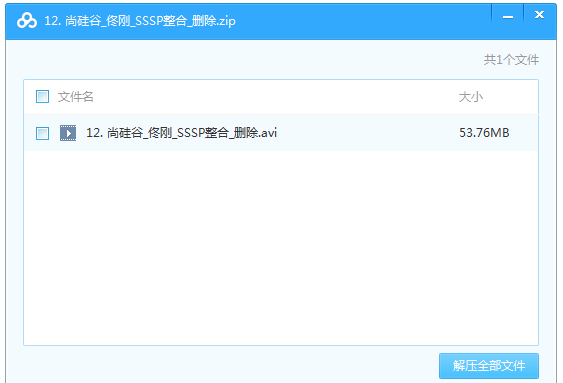
Task: Click the empty part of the blue title bar
Action: click(x=363, y=21)
